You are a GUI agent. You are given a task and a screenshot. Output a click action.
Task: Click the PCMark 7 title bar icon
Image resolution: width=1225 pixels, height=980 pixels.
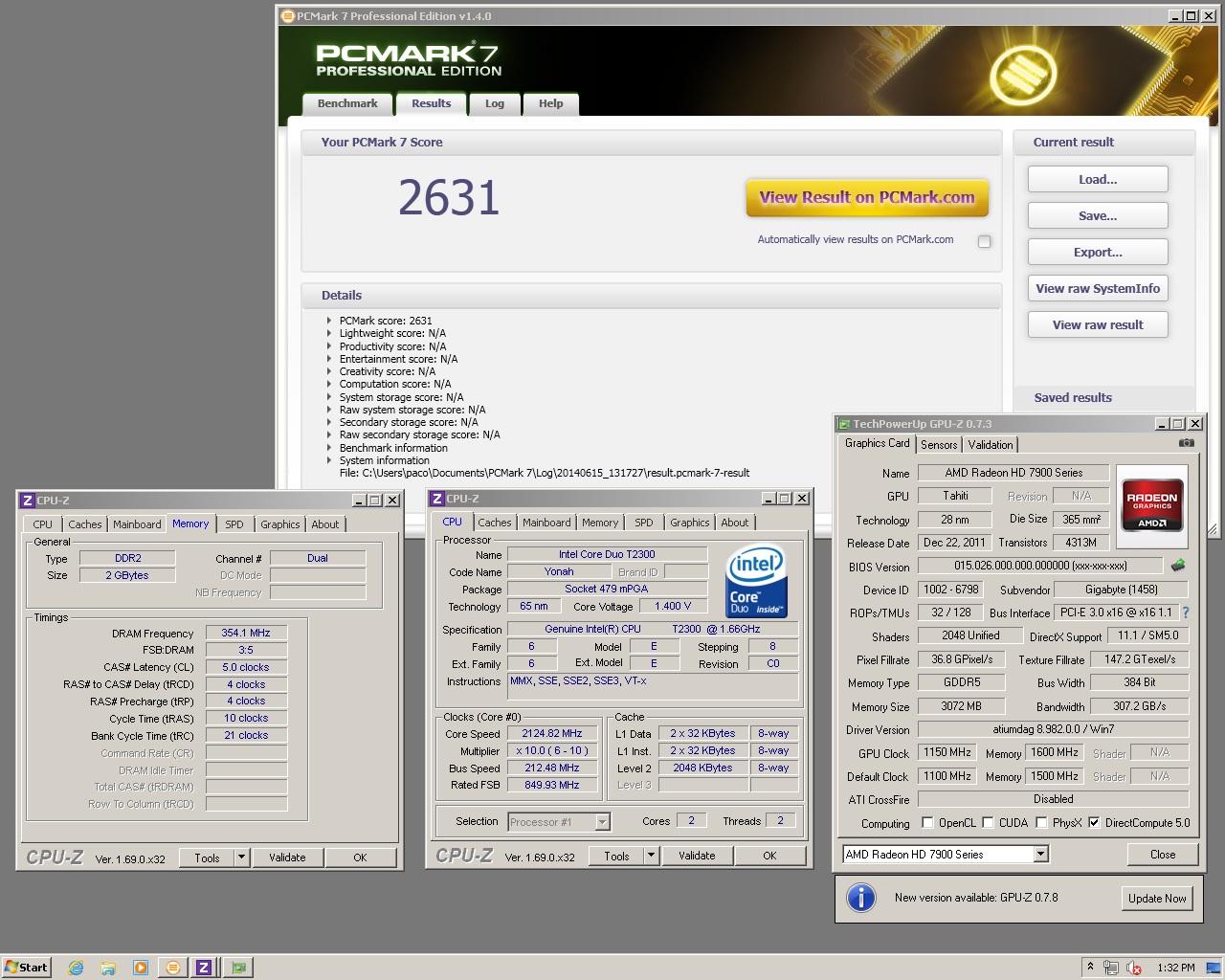287,16
